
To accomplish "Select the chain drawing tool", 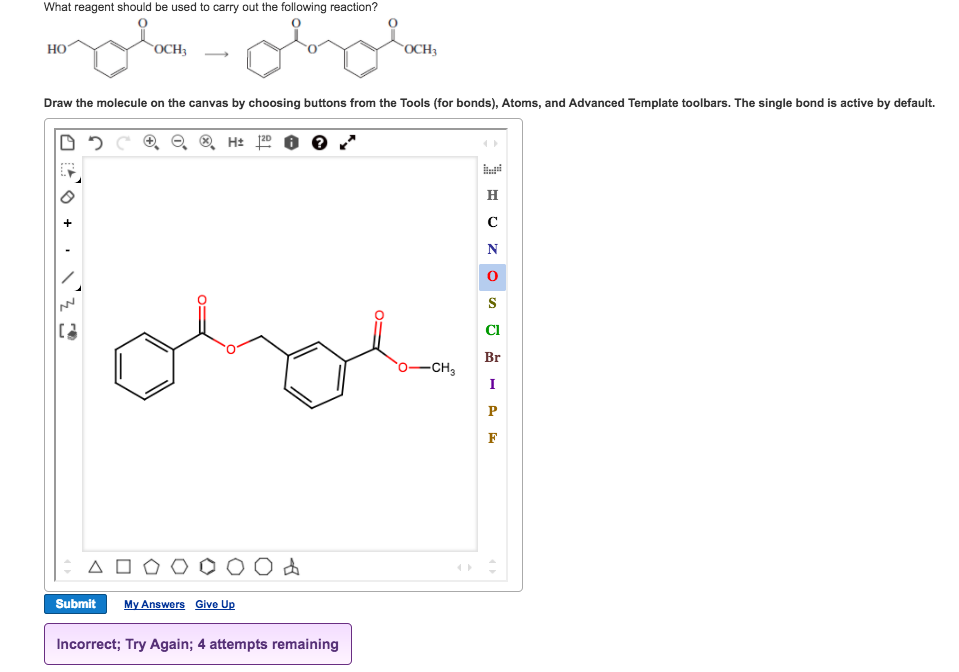I will pos(67,304).
